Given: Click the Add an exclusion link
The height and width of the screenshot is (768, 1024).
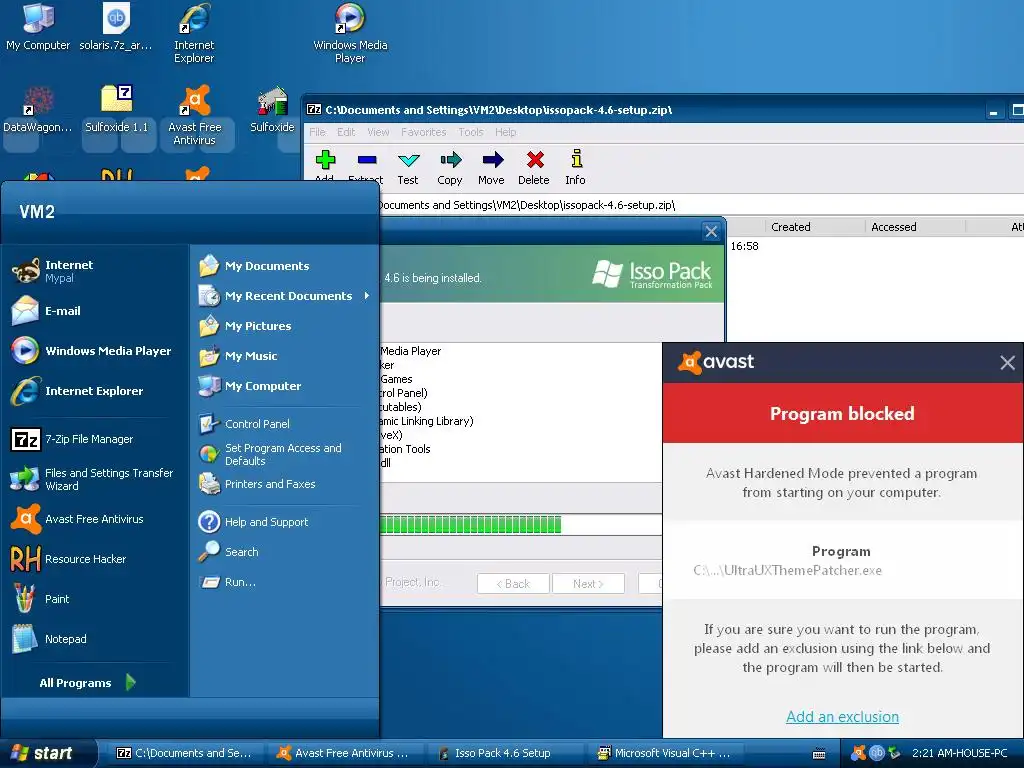Looking at the screenshot, I should pyautogui.click(x=842, y=716).
